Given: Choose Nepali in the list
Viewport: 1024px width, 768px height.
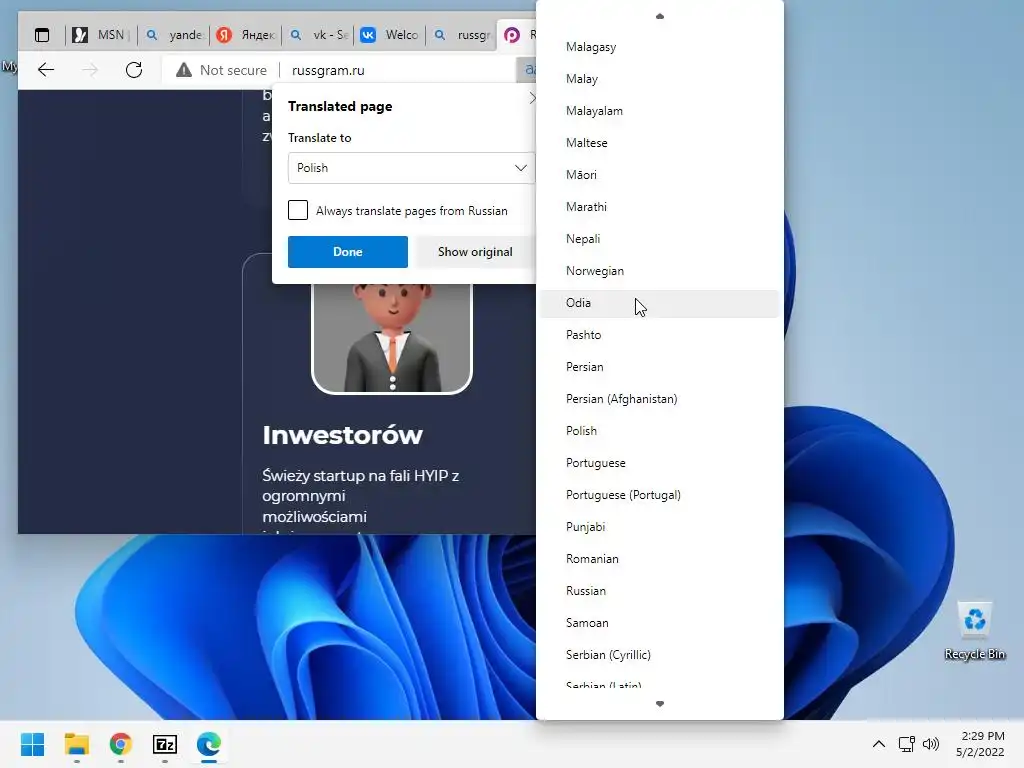Looking at the screenshot, I should pos(660,239).
